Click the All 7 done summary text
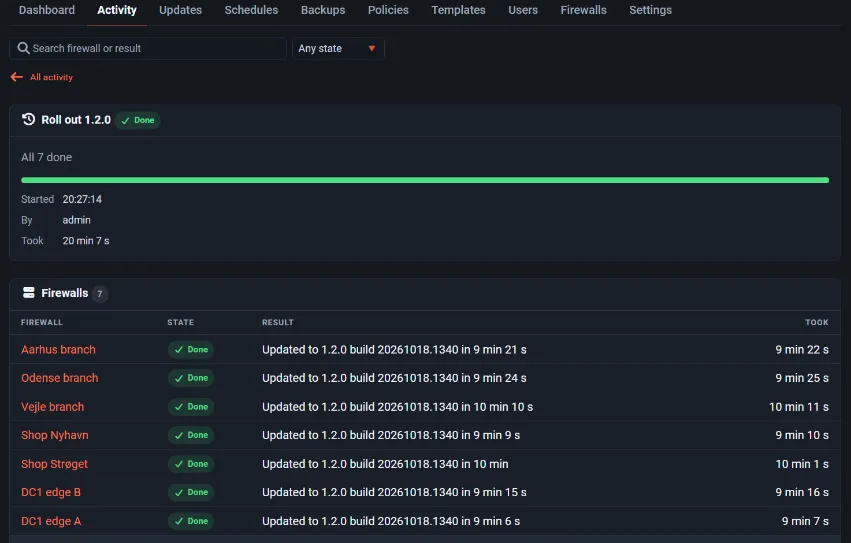Image resolution: width=851 pixels, height=543 pixels. pyautogui.click(x=46, y=157)
